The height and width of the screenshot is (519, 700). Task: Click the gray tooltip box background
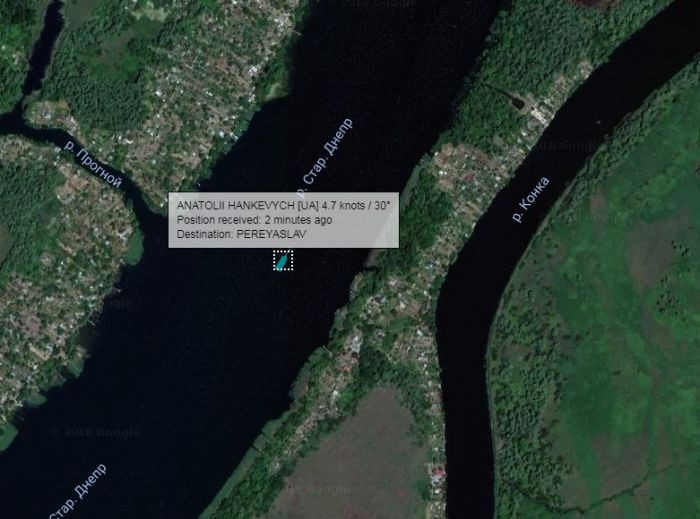pyautogui.click(x=283, y=220)
